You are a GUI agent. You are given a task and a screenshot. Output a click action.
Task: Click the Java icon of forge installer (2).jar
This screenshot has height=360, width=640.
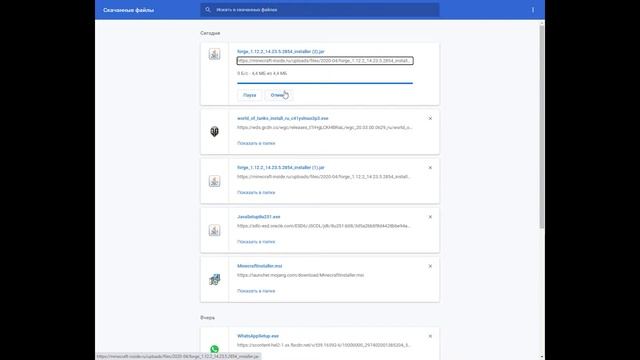click(214, 54)
